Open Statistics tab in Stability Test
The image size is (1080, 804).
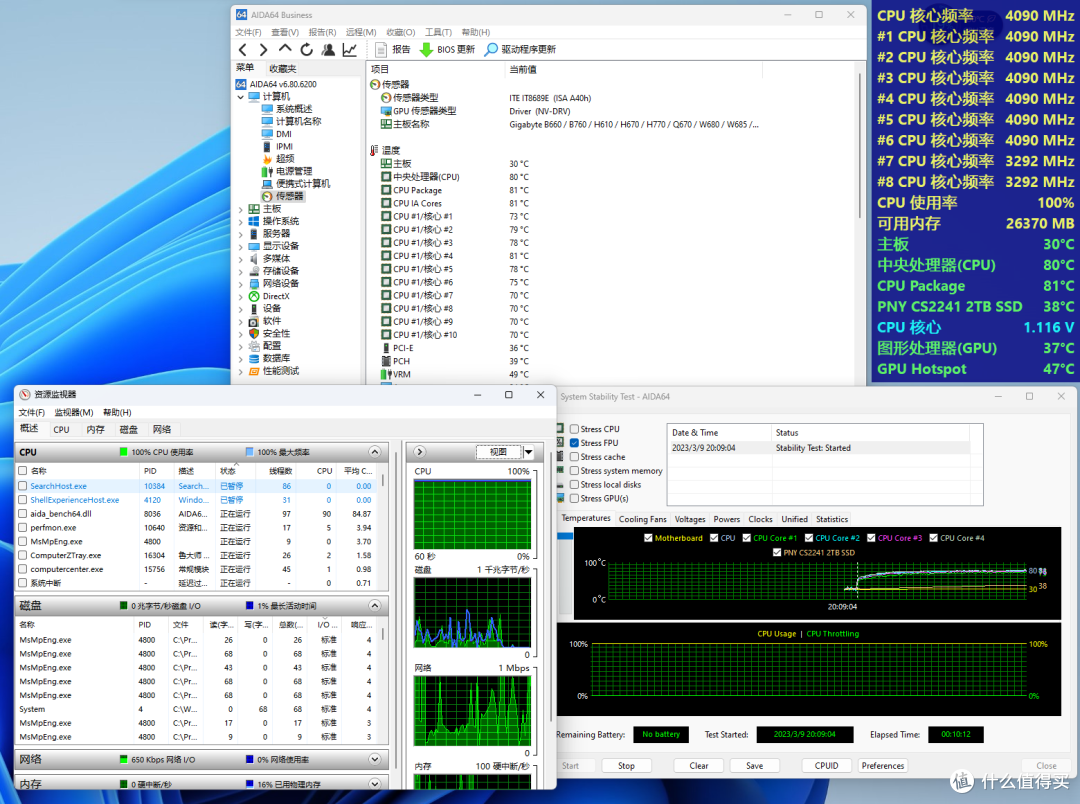(x=832, y=519)
